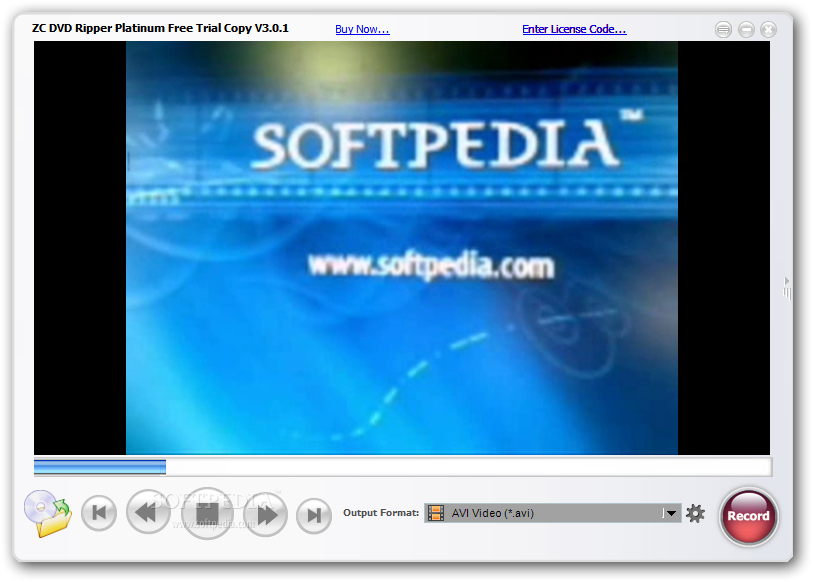813x582 pixels.
Task: Close the DVD Ripper window
Action: click(x=768, y=30)
